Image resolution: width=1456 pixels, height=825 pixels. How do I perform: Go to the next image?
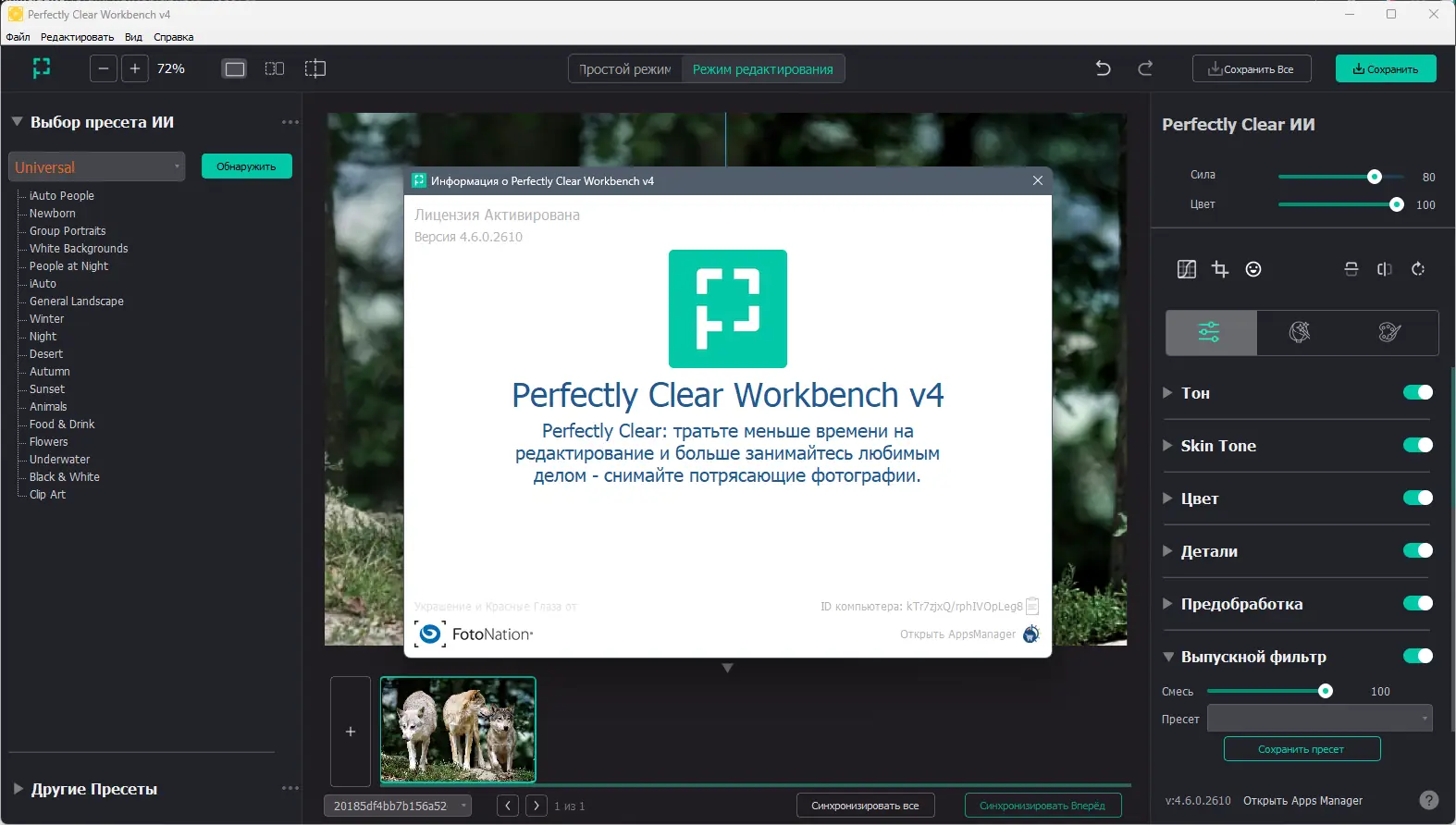(x=537, y=806)
